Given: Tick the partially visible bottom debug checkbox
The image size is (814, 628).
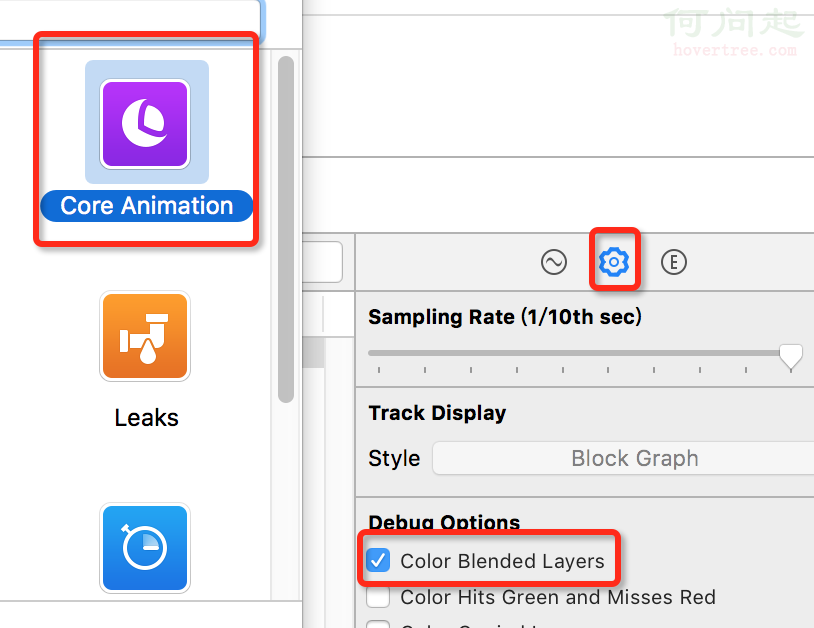Looking at the screenshot, I should 379,624.
